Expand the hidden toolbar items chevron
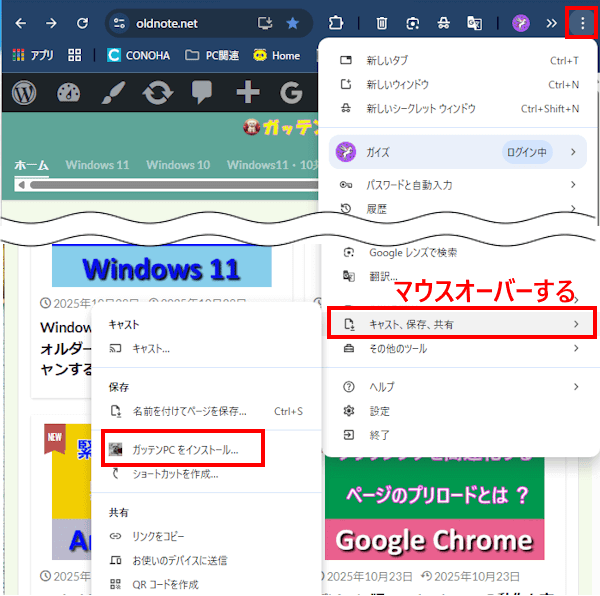The image size is (600, 596). pos(551,24)
